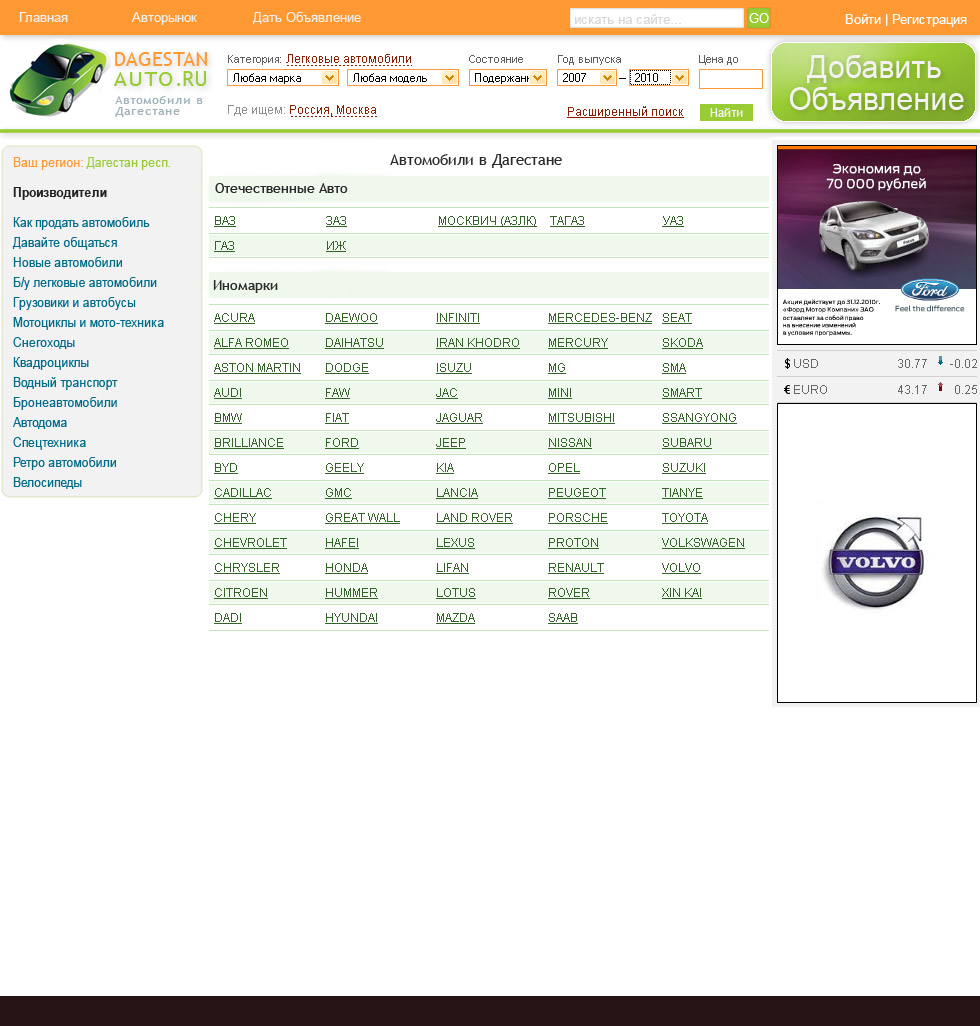Select Снегоходы in sidebar
This screenshot has height=1026, width=980.
[44, 343]
